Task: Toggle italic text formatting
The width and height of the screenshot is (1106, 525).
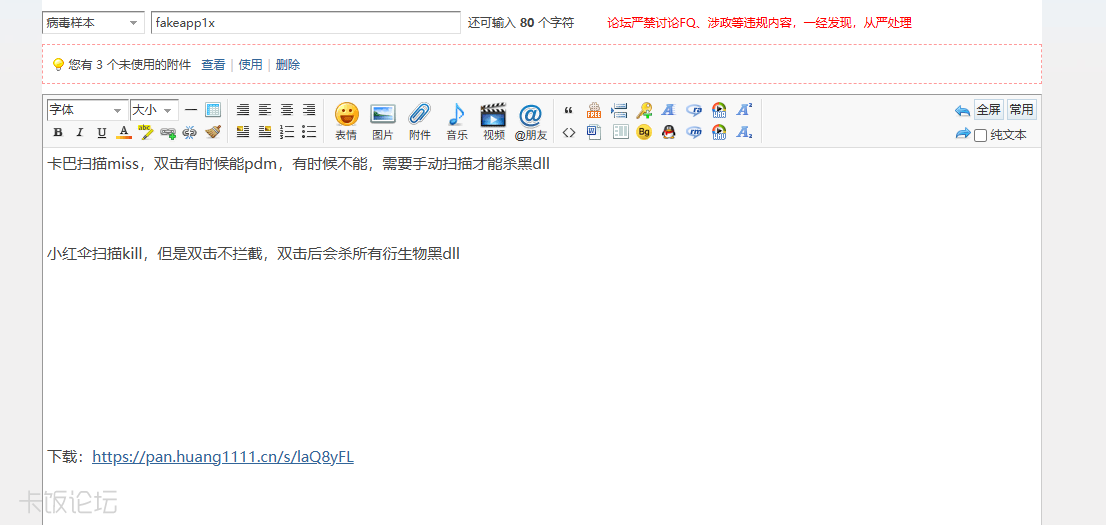Action: click(x=79, y=132)
